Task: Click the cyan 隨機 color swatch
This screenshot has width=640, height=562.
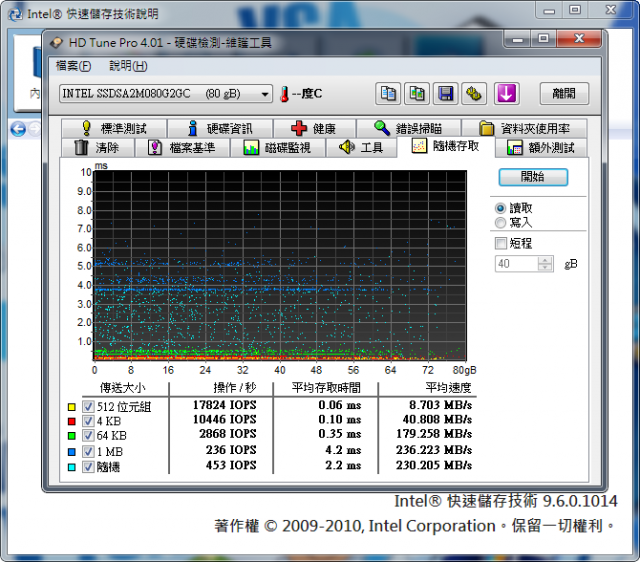Action: (72, 467)
